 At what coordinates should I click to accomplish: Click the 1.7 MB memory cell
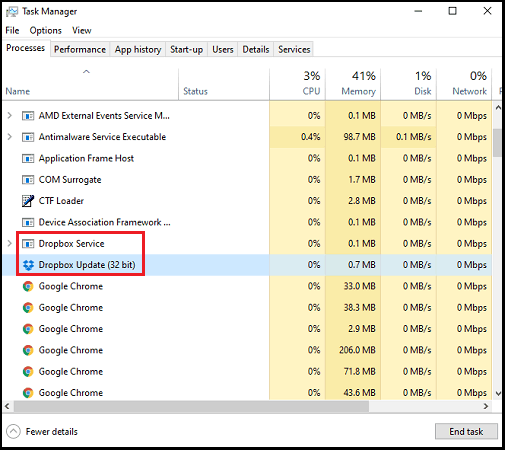point(353,180)
